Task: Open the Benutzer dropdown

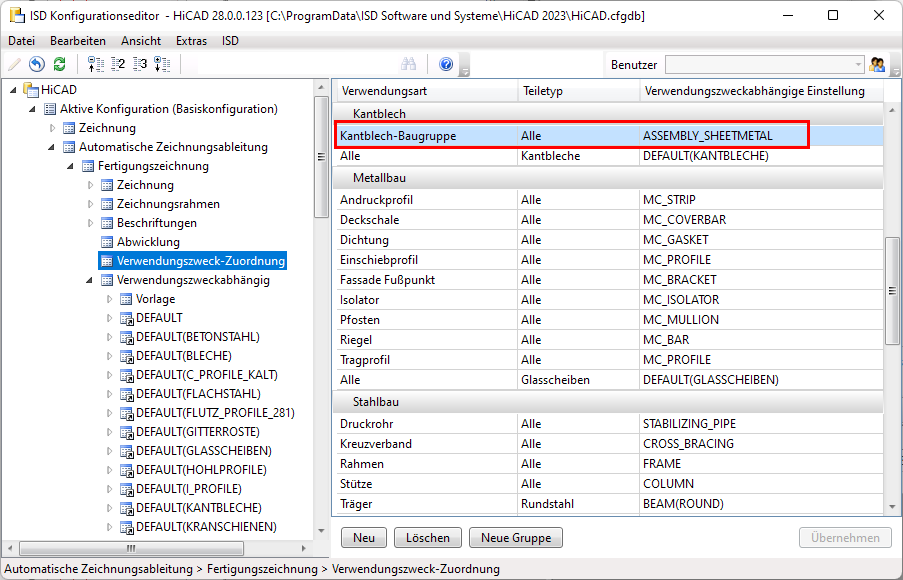Action: point(858,65)
